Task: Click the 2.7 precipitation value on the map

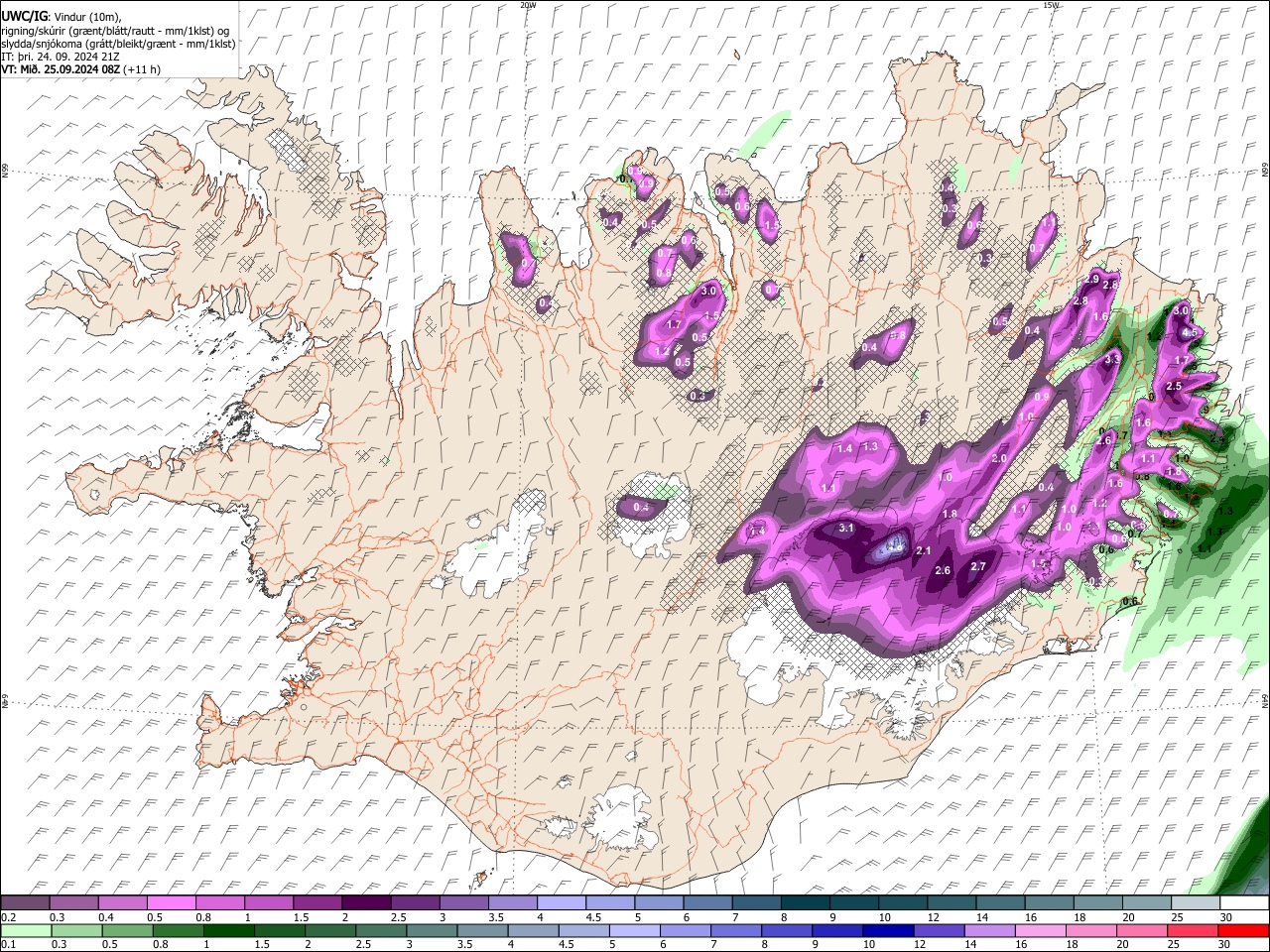Action: click(978, 566)
